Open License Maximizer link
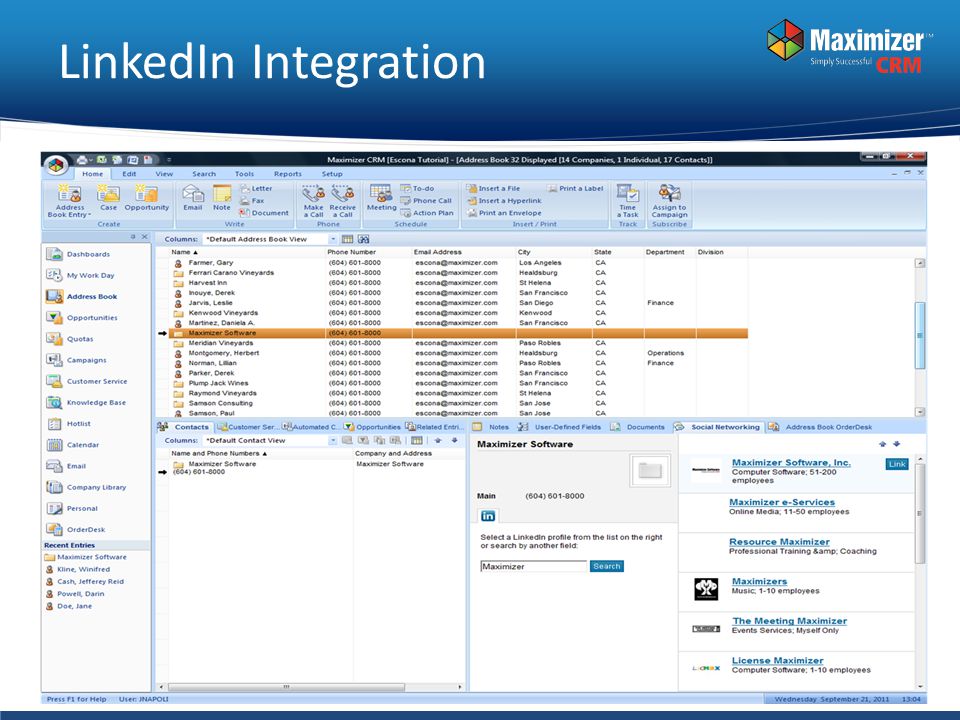The image size is (960, 720). point(778,661)
